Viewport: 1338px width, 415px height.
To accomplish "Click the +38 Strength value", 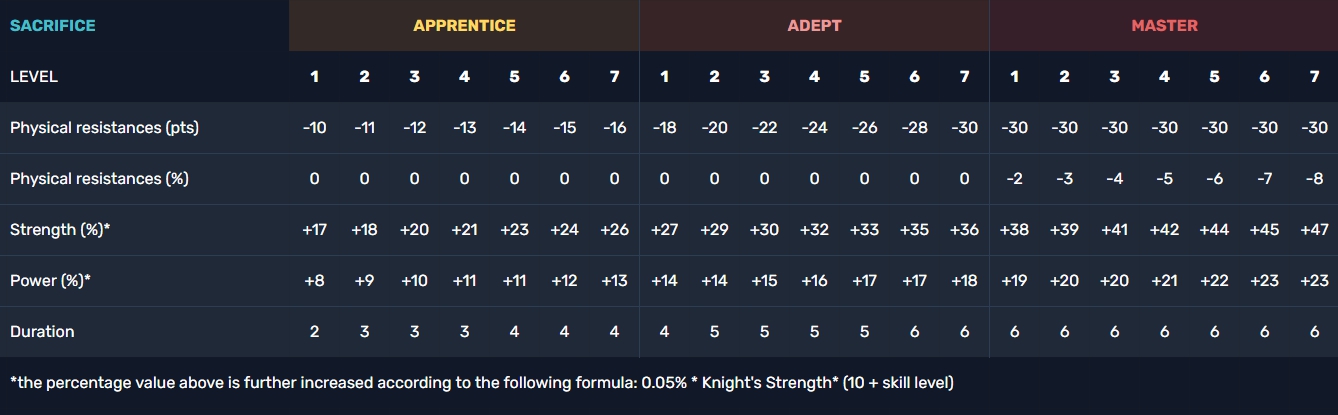I will [1014, 230].
